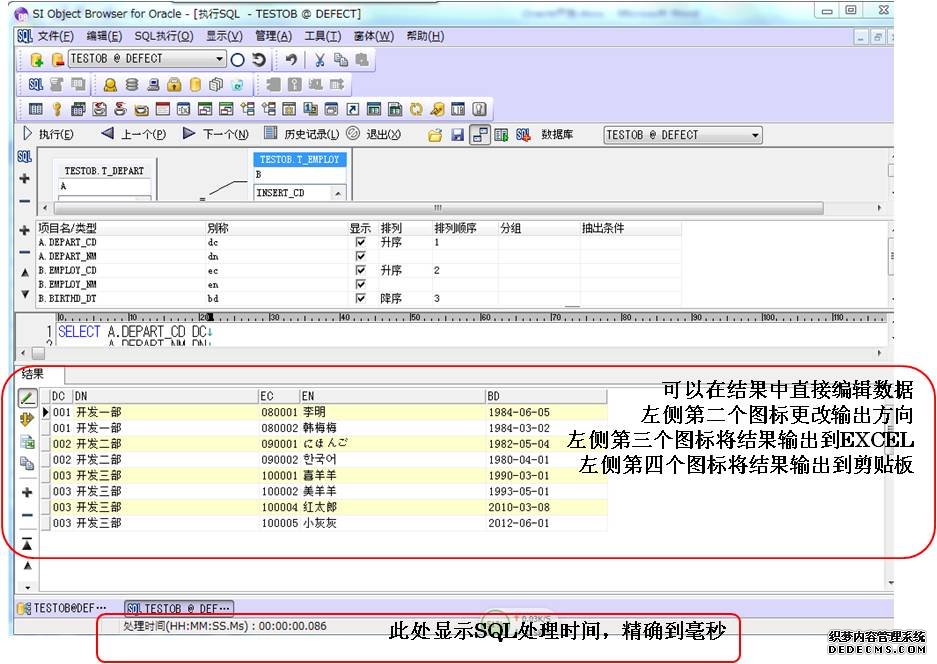Click the edit data pencil icon in results
Viewport: 937px width, 664px height.
tap(27, 397)
